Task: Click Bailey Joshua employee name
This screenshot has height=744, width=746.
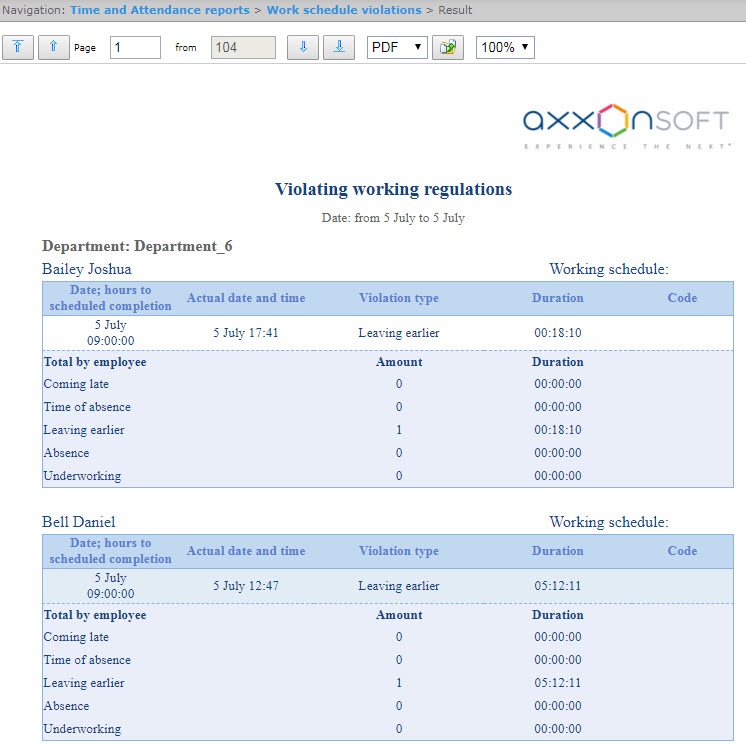Action: click(x=87, y=269)
